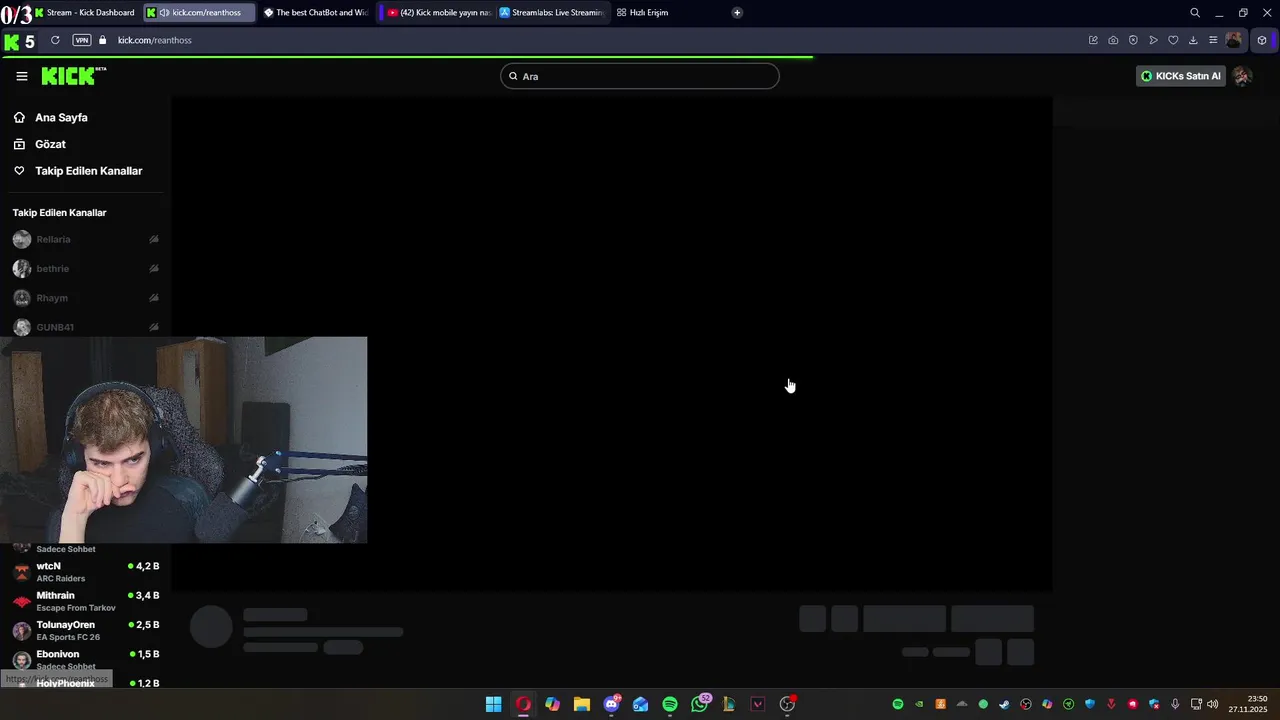Go to Ana Sayfa
The image size is (1280, 720).
61,117
